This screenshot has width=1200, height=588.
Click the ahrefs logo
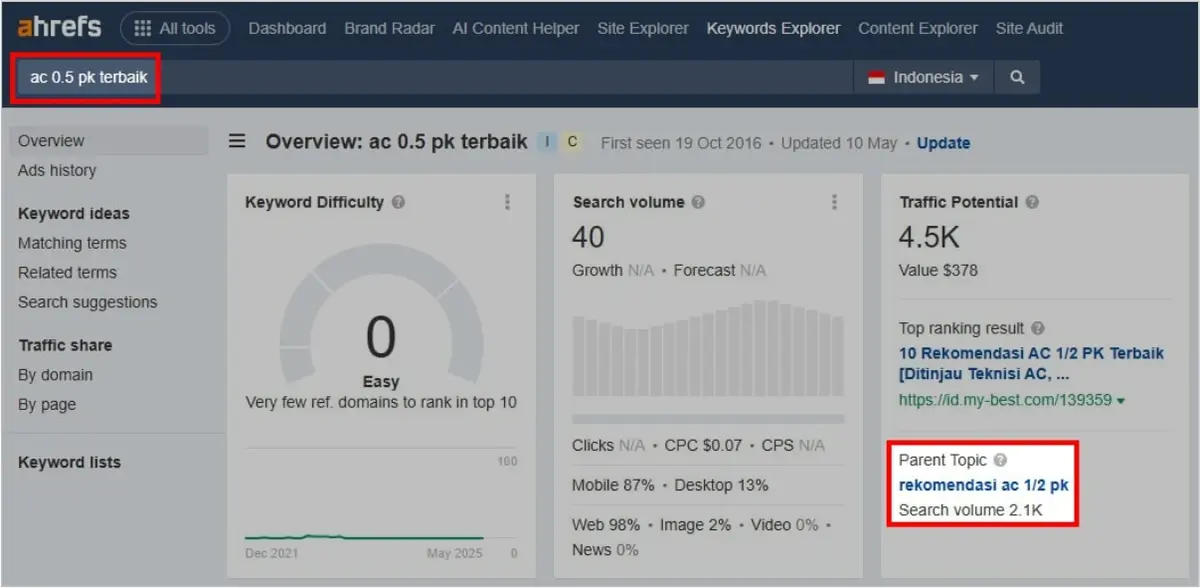pyautogui.click(x=59, y=28)
